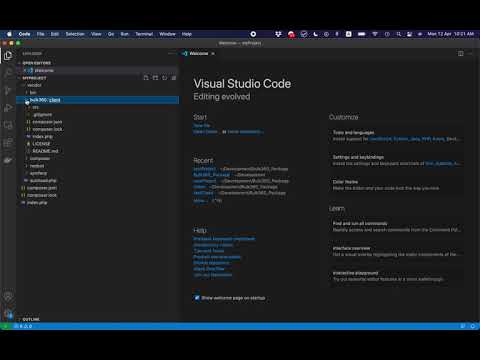Collapse the selected bulk360 client folder
480x360 pixels.
coord(98,100)
